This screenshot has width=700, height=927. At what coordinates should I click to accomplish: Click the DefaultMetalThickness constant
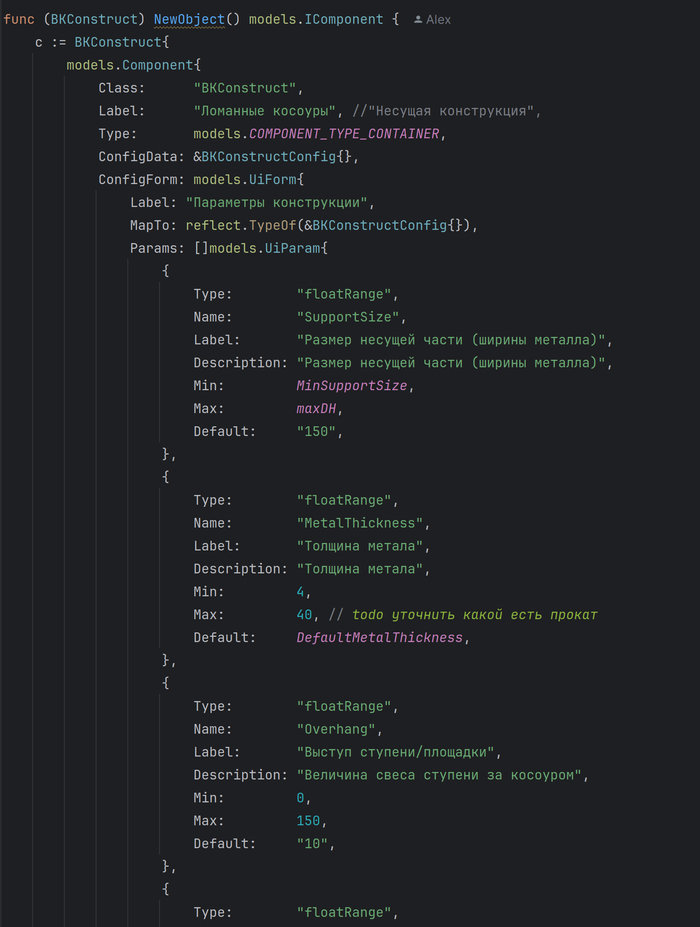(380, 637)
